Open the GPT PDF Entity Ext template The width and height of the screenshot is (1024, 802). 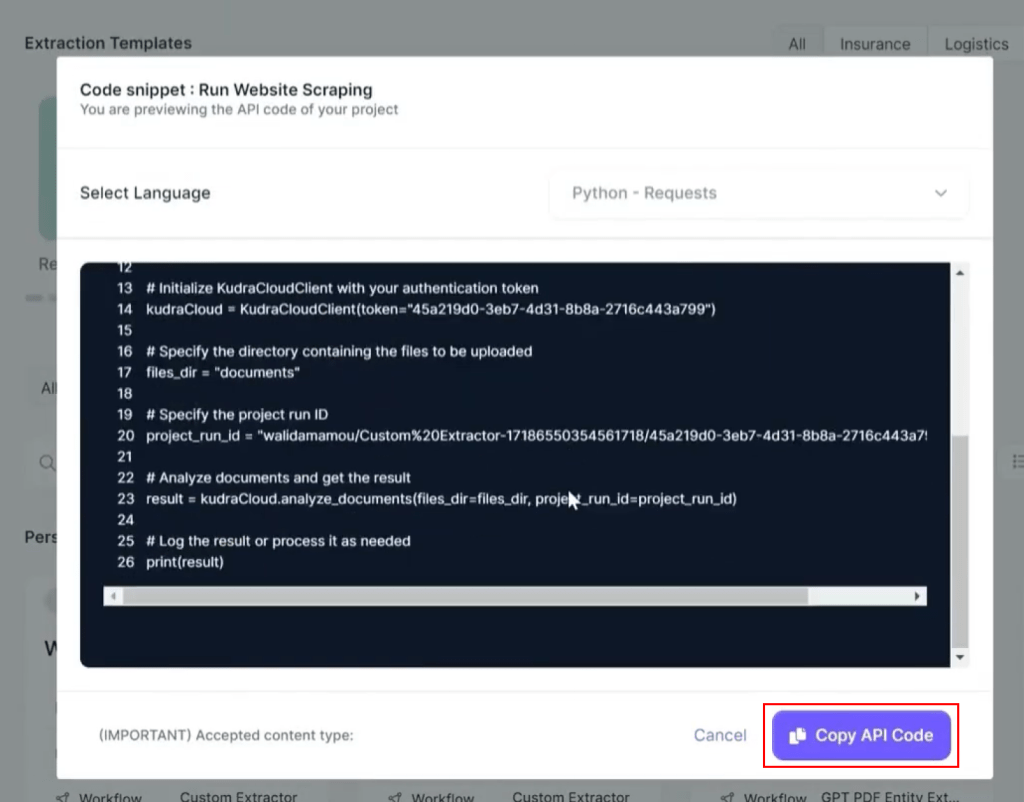(889, 796)
